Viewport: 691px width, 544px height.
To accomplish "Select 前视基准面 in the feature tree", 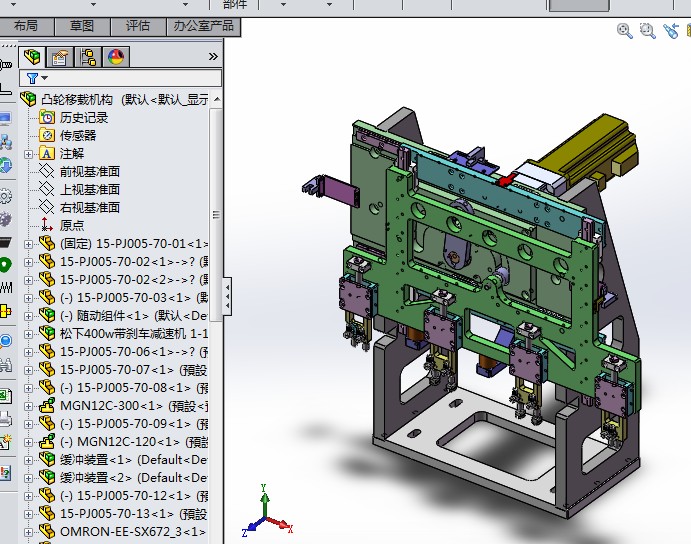I will [89, 171].
